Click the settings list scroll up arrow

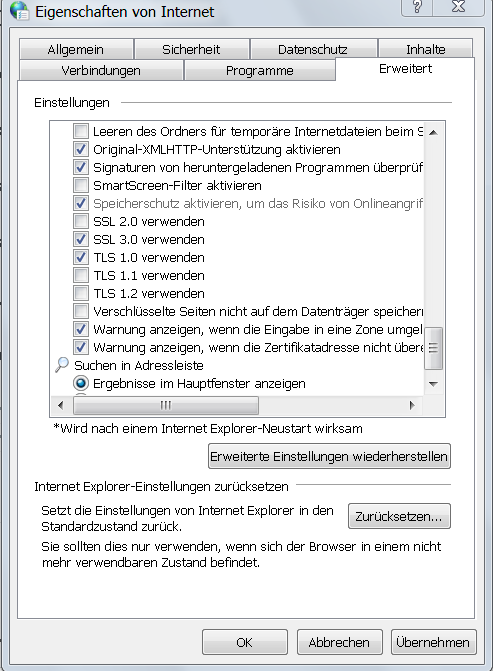tap(434, 132)
